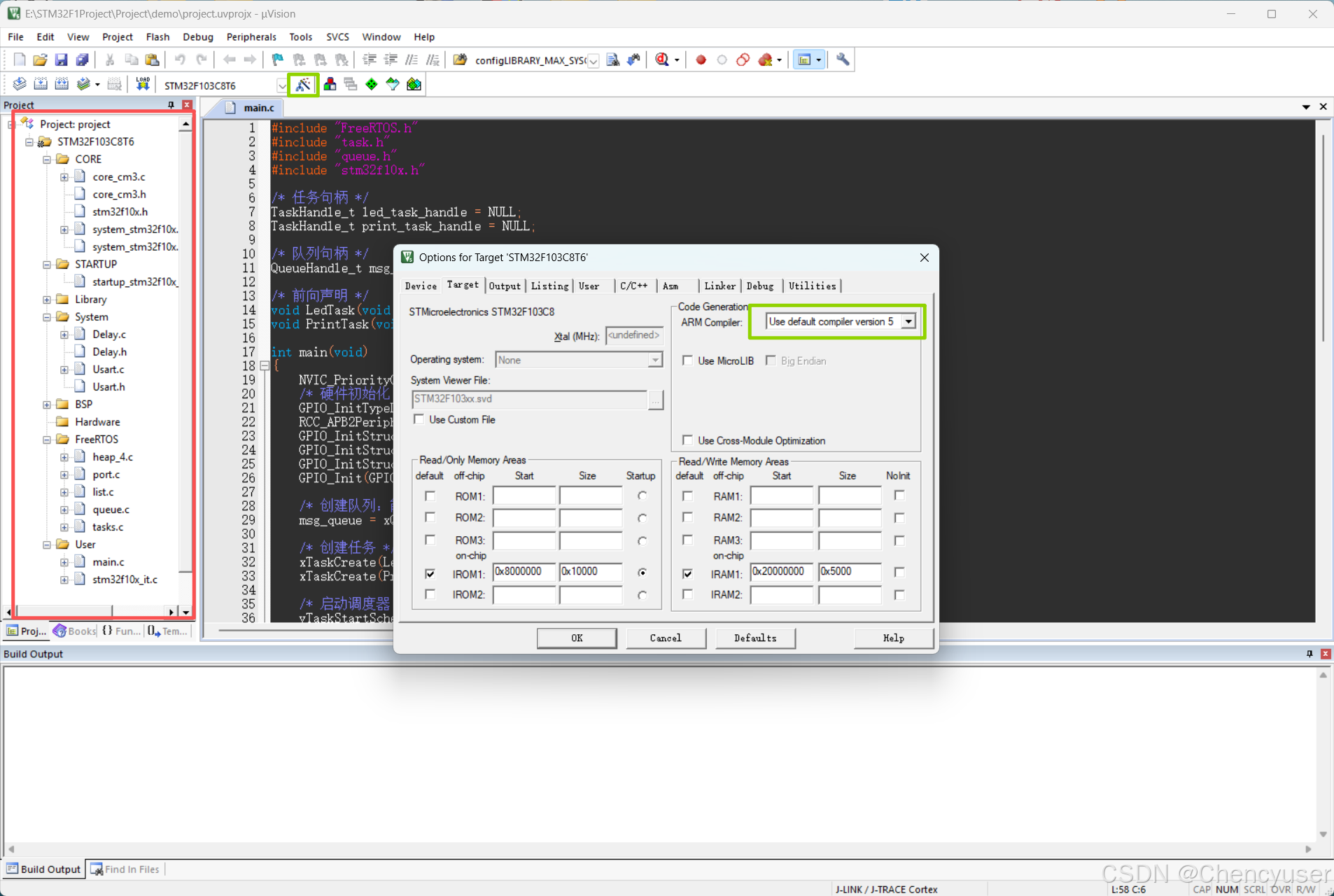The width and height of the screenshot is (1334, 896).
Task: Open the Pack Installer icon
Action: pyautogui.click(x=414, y=85)
